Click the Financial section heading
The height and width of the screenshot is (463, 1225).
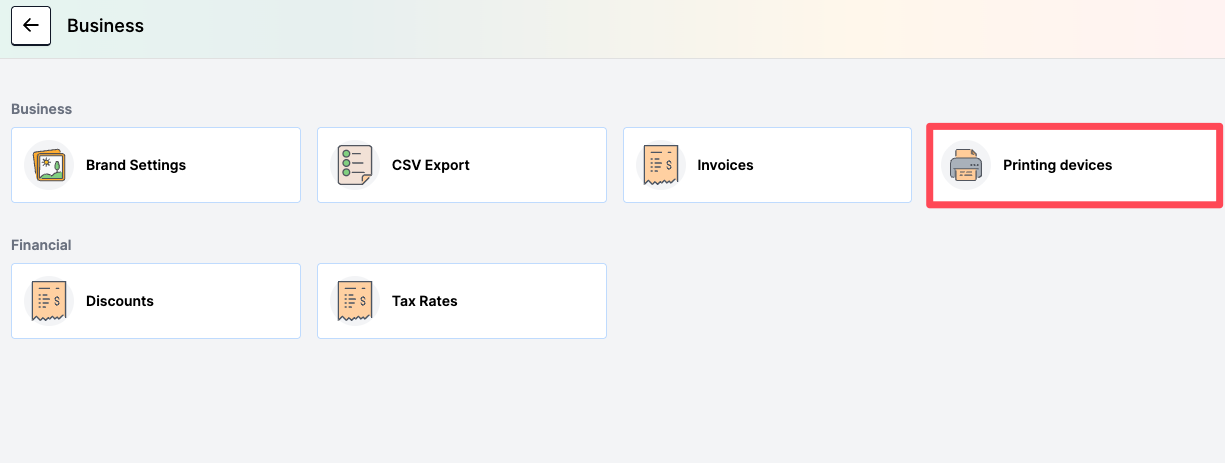[x=41, y=245]
